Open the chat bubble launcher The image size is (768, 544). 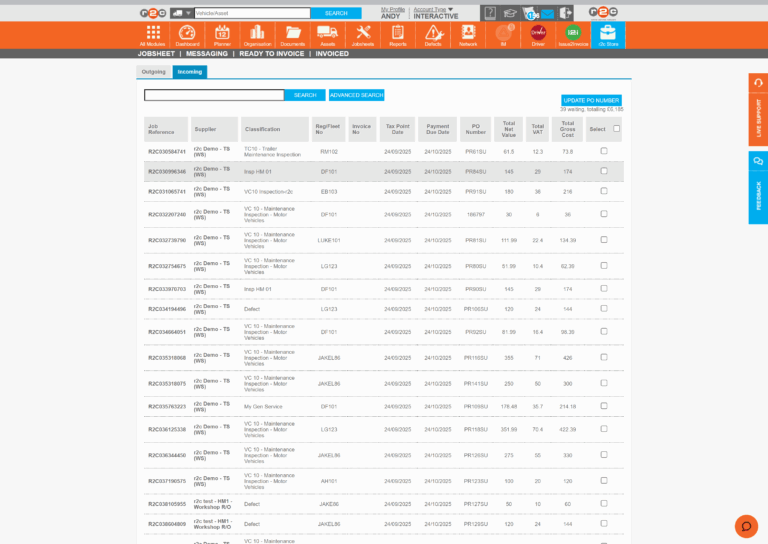(746, 525)
